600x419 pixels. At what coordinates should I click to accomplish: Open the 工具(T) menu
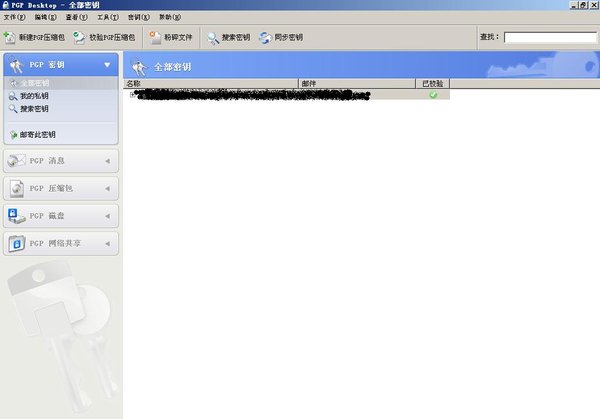click(x=108, y=17)
